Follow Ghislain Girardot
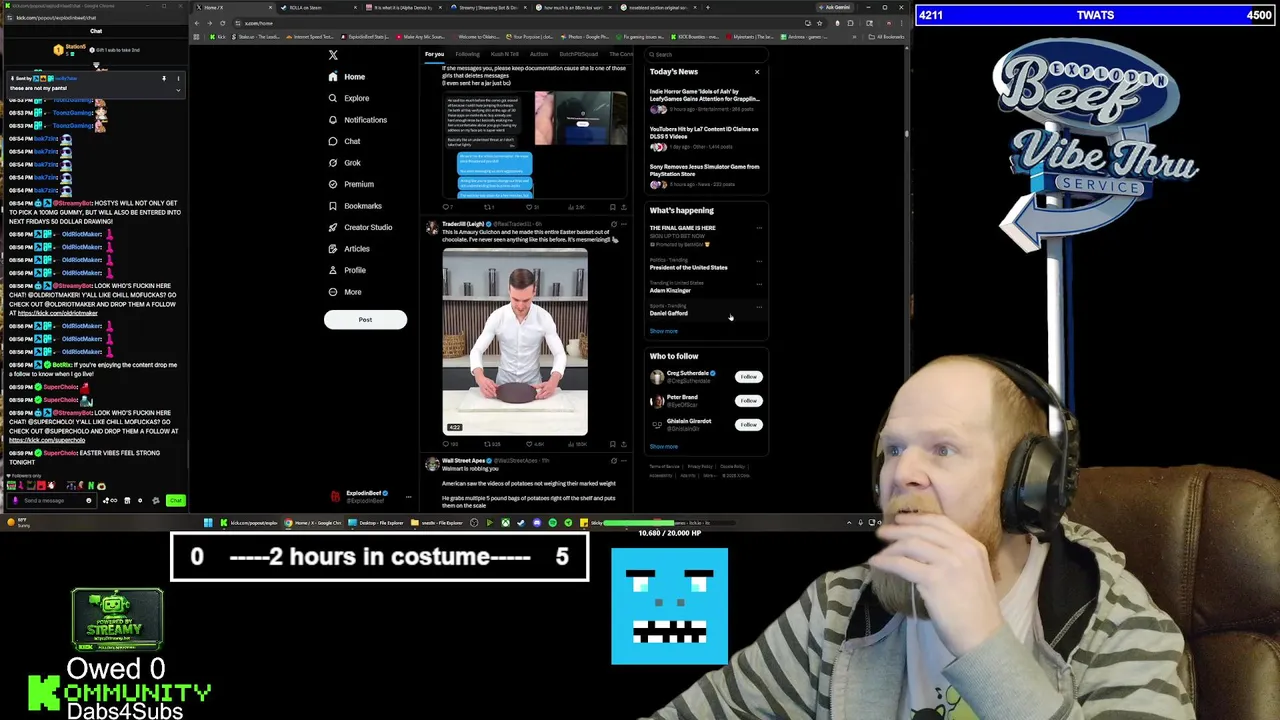The height and width of the screenshot is (720, 1280). point(748,425)
